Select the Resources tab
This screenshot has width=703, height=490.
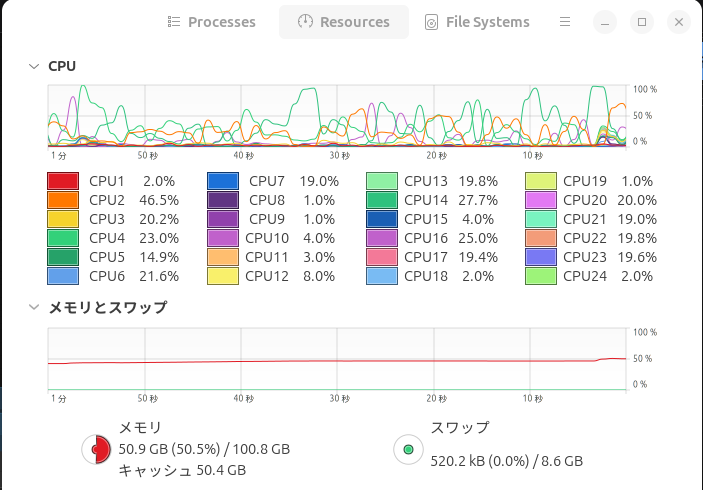tap(344, 22)
